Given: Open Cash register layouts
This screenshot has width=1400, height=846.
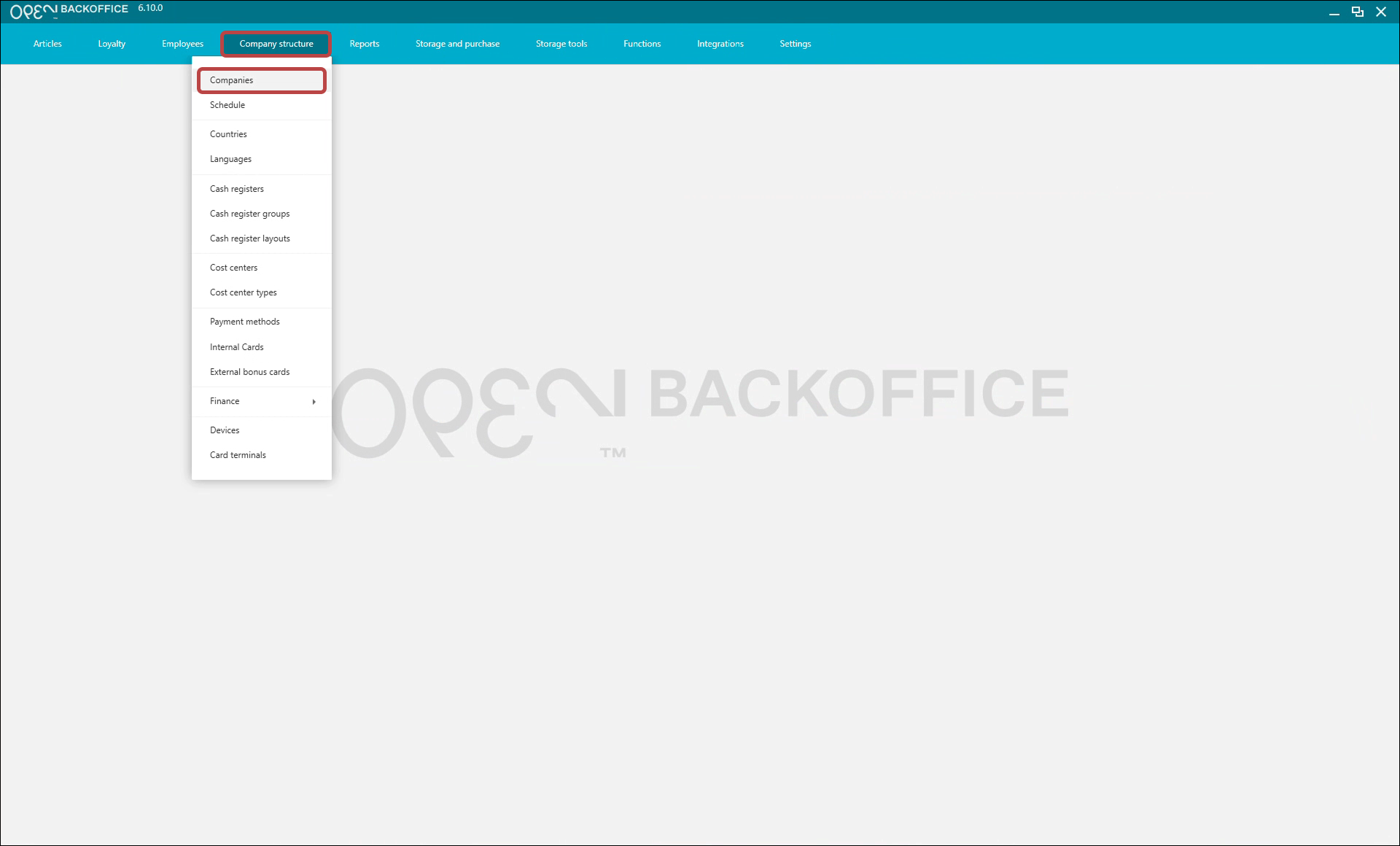Looking at the screenshot, I should pos(262,238).
